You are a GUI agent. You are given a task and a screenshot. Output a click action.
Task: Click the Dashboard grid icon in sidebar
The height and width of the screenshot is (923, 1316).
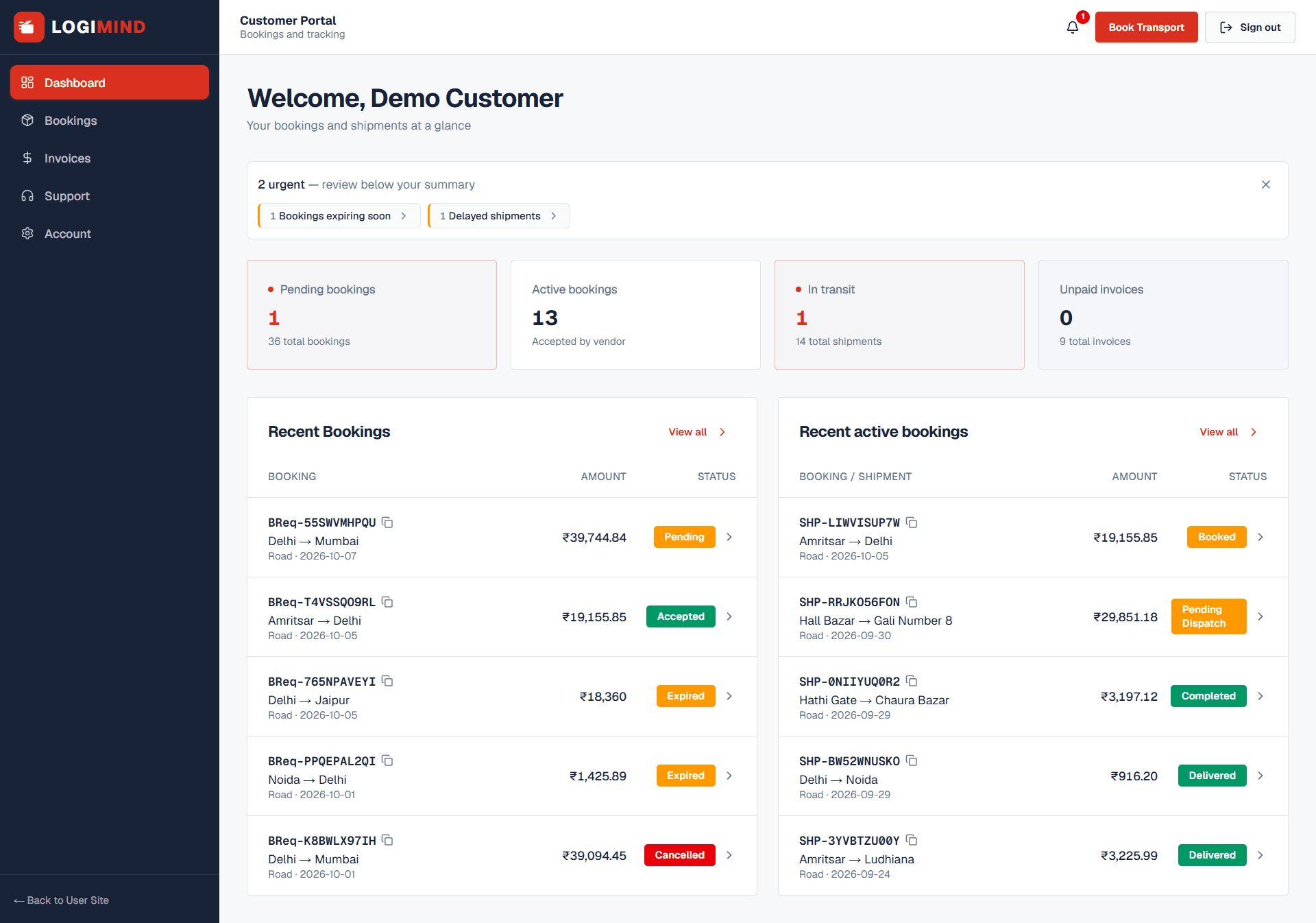click(27, 82)
